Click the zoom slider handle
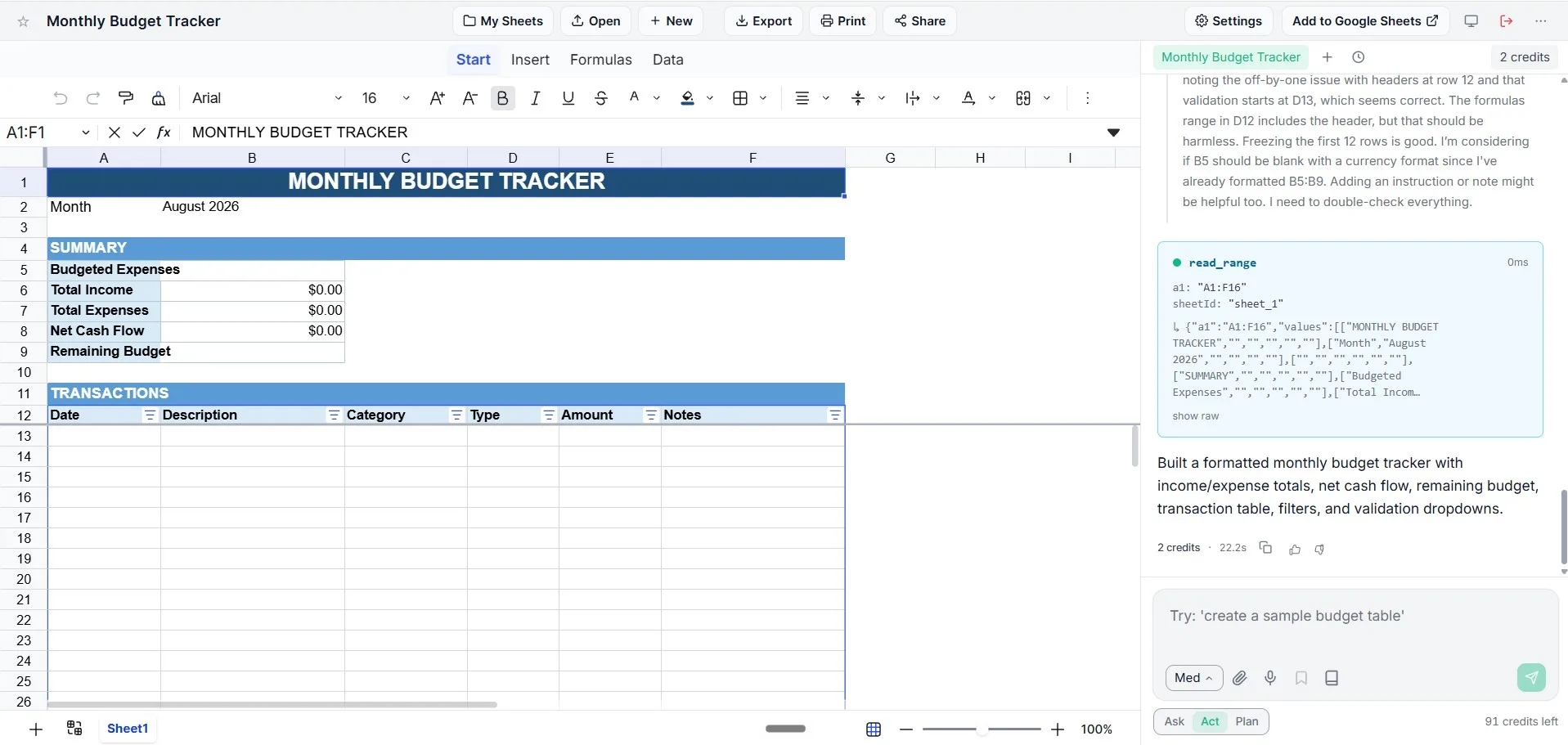This screenshot has width=1568, height=745. [x=982, y=729]
